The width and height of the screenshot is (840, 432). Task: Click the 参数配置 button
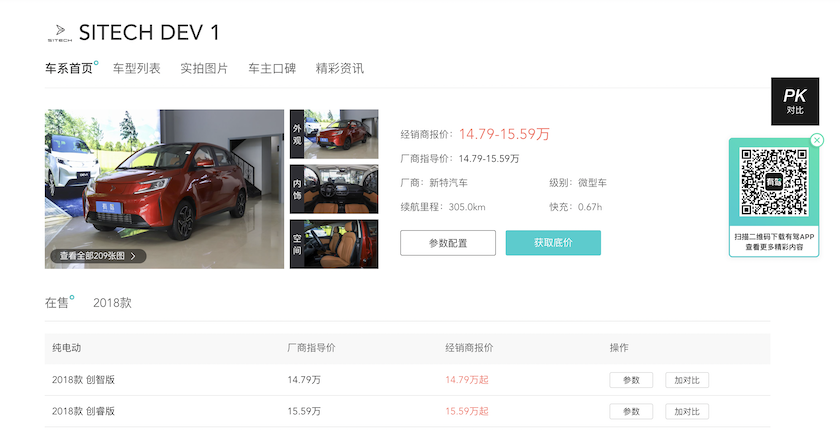click(448, 243)
